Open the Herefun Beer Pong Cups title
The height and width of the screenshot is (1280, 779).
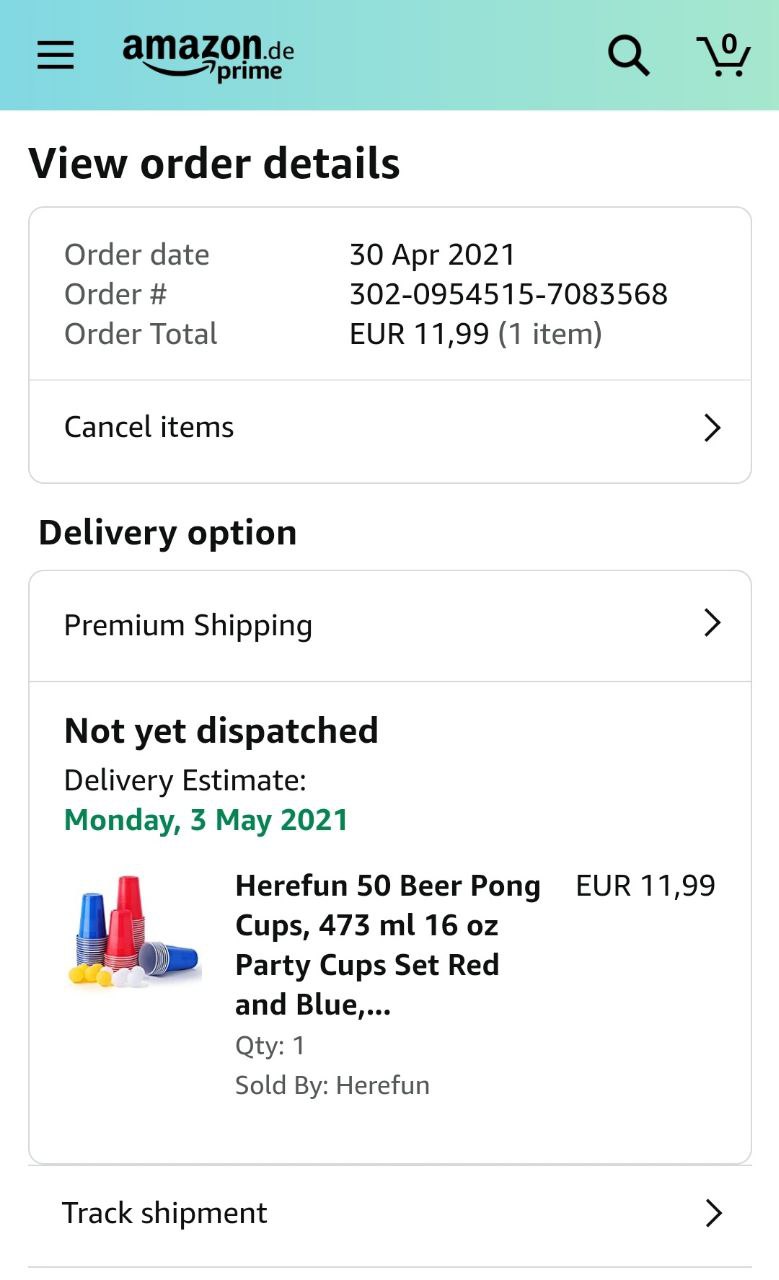[388, 945]
